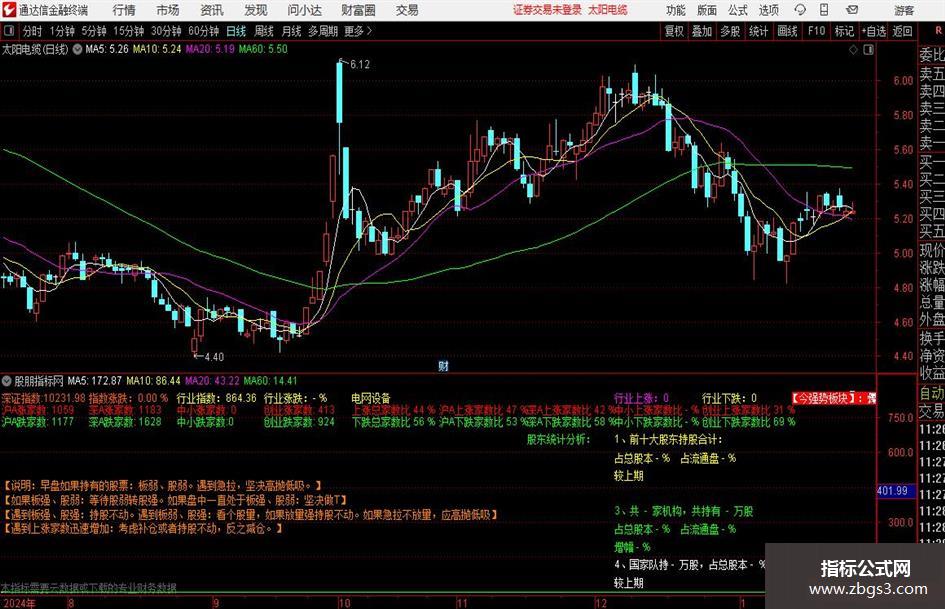Click the diamond icon above the price axis

[x=853, y=50]
